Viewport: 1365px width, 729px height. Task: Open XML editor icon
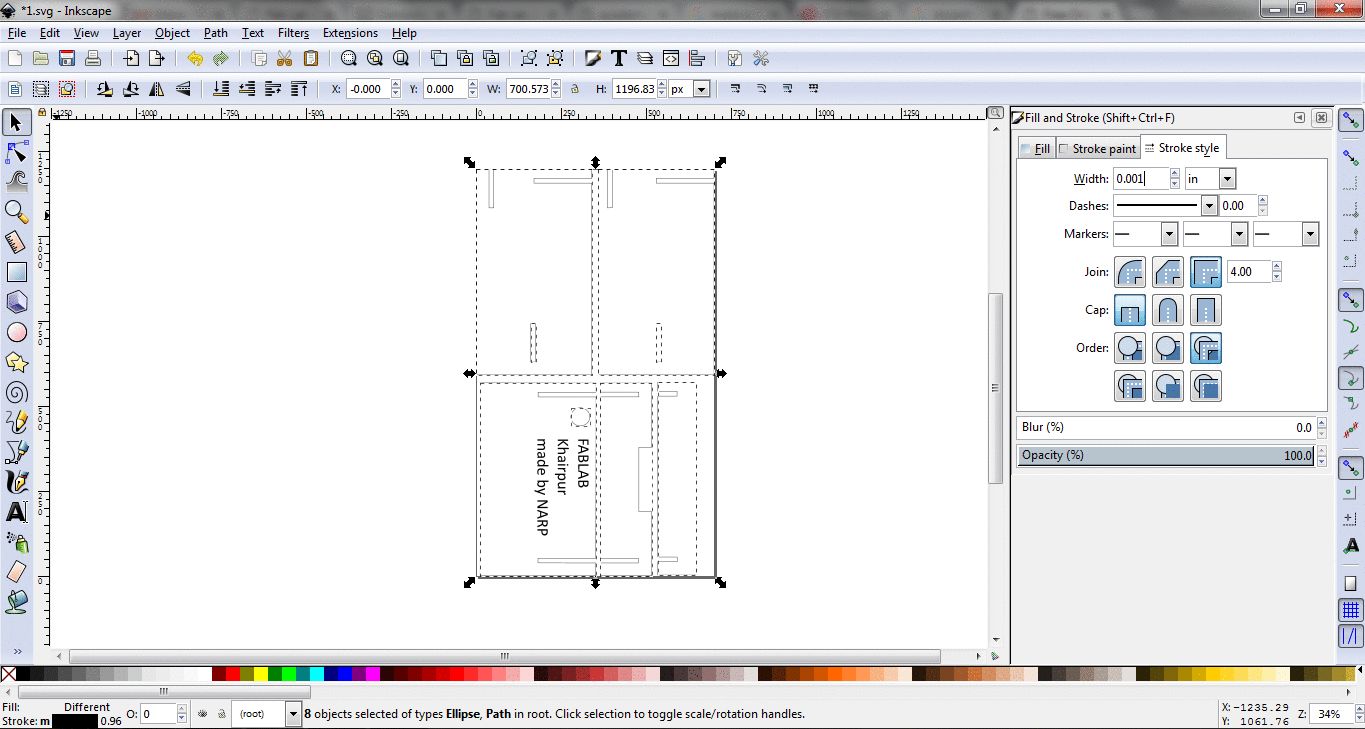(671, 58)
